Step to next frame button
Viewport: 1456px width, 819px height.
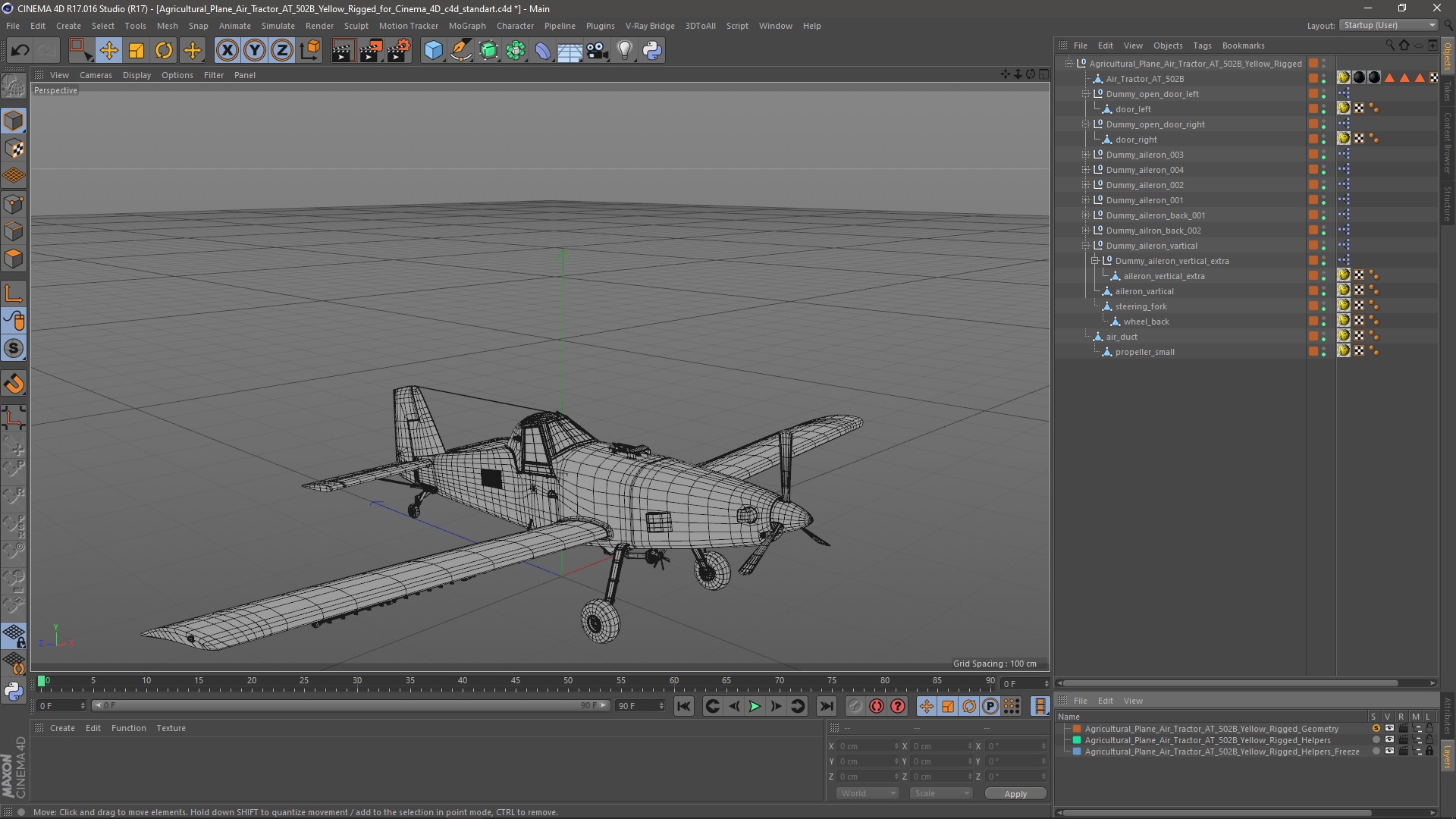click(x=776, y=706)
